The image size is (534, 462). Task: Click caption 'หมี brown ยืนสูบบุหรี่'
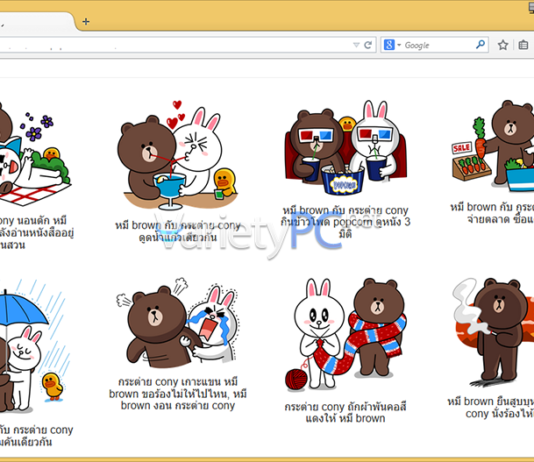point(491,407)
